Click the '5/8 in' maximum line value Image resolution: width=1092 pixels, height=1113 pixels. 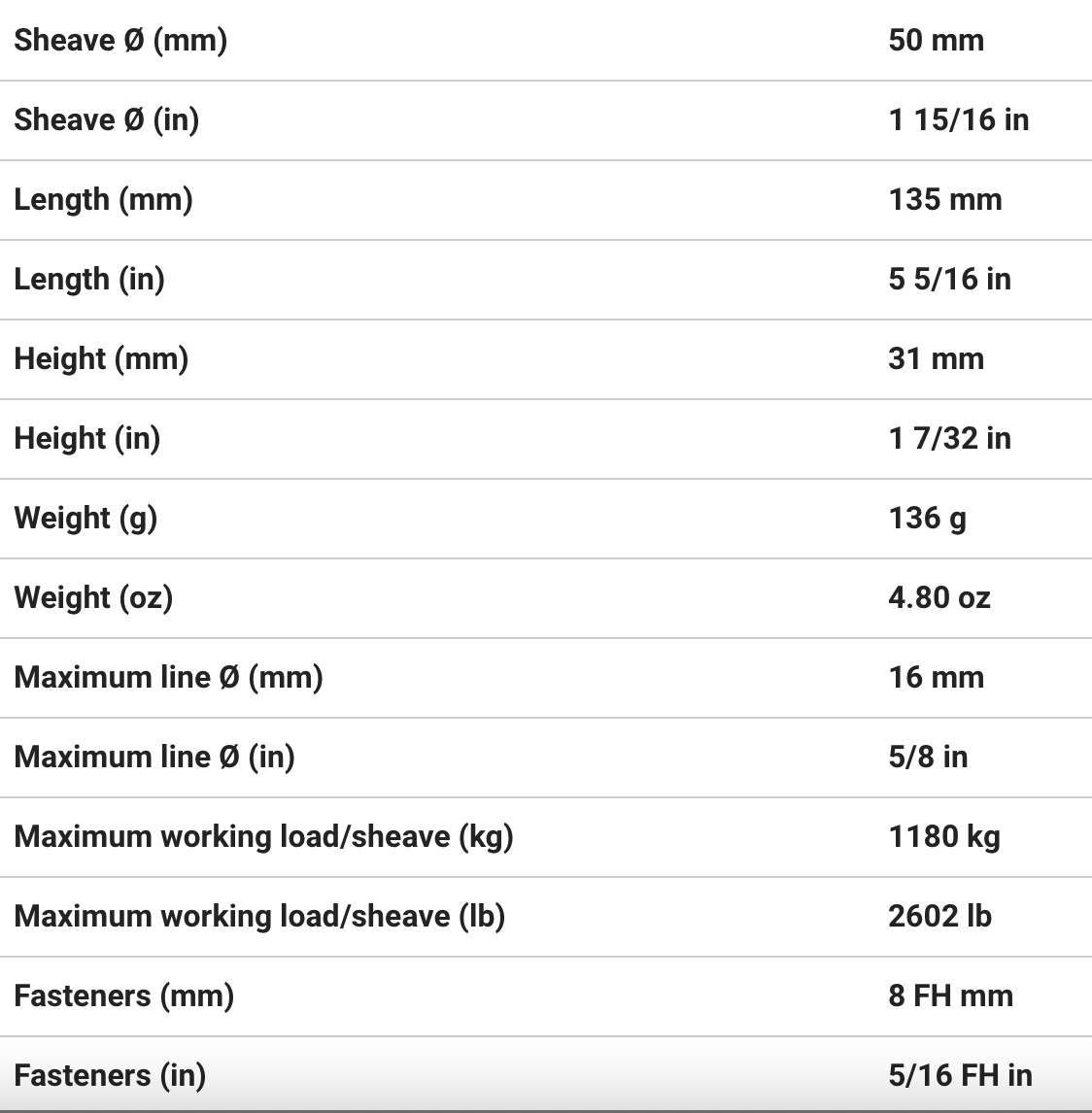click(x=928, y=758)
